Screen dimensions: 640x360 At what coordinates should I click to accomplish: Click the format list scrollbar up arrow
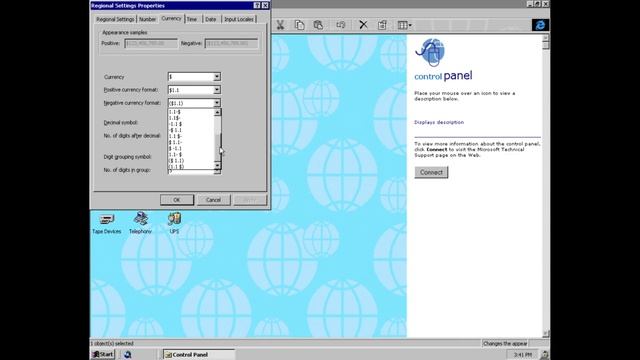point(218,112)
